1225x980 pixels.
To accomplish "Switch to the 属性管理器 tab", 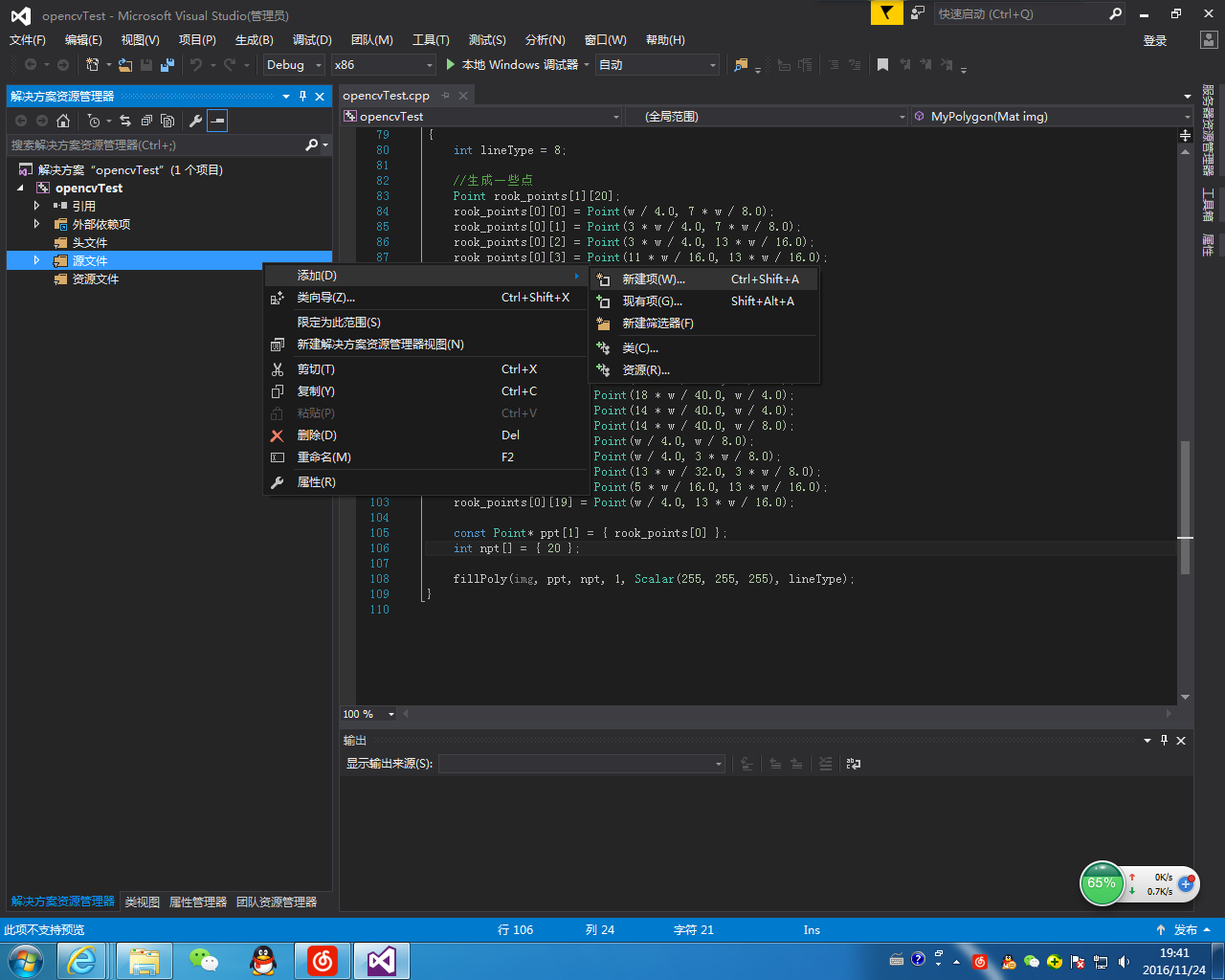I will [198, 902].
